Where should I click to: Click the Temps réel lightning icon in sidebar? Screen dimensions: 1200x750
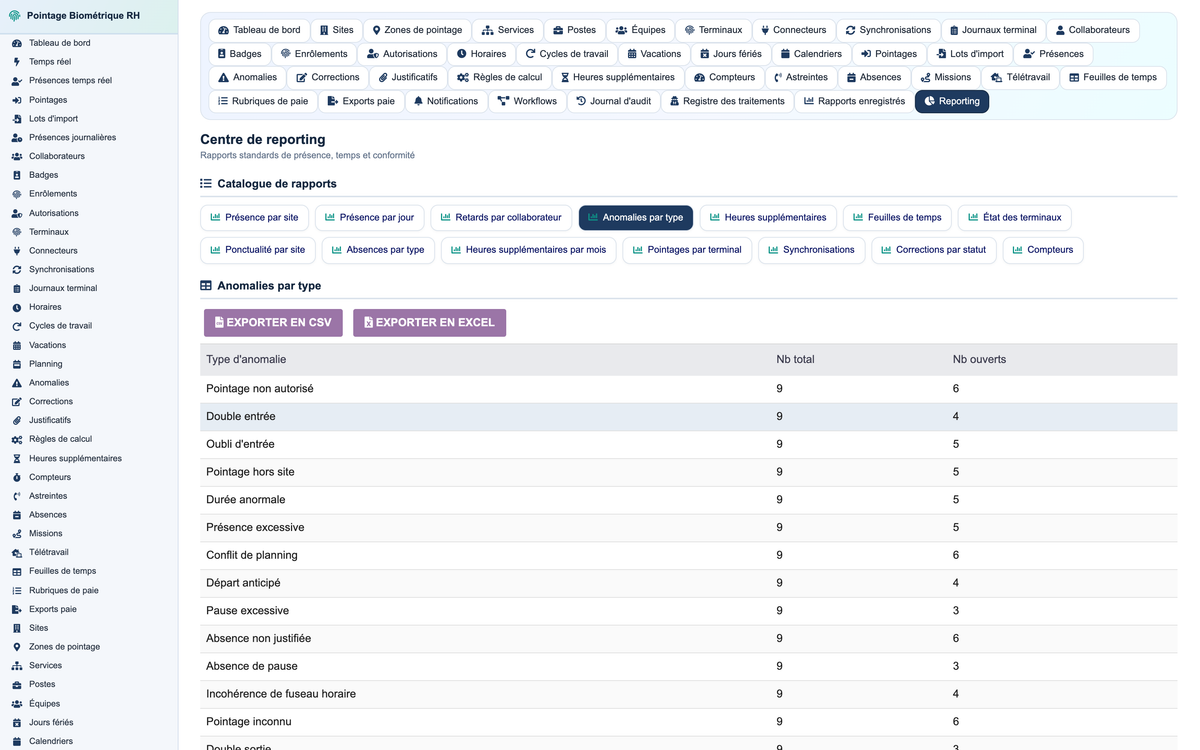point(17,62)
